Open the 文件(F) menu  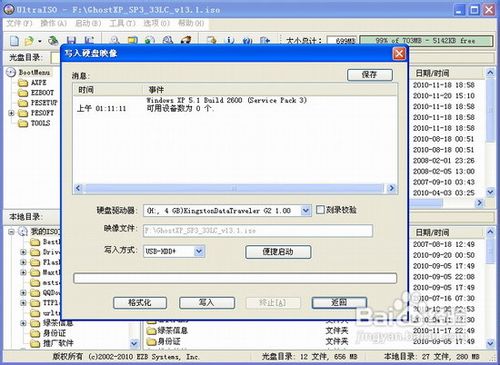tap(19, 23)
